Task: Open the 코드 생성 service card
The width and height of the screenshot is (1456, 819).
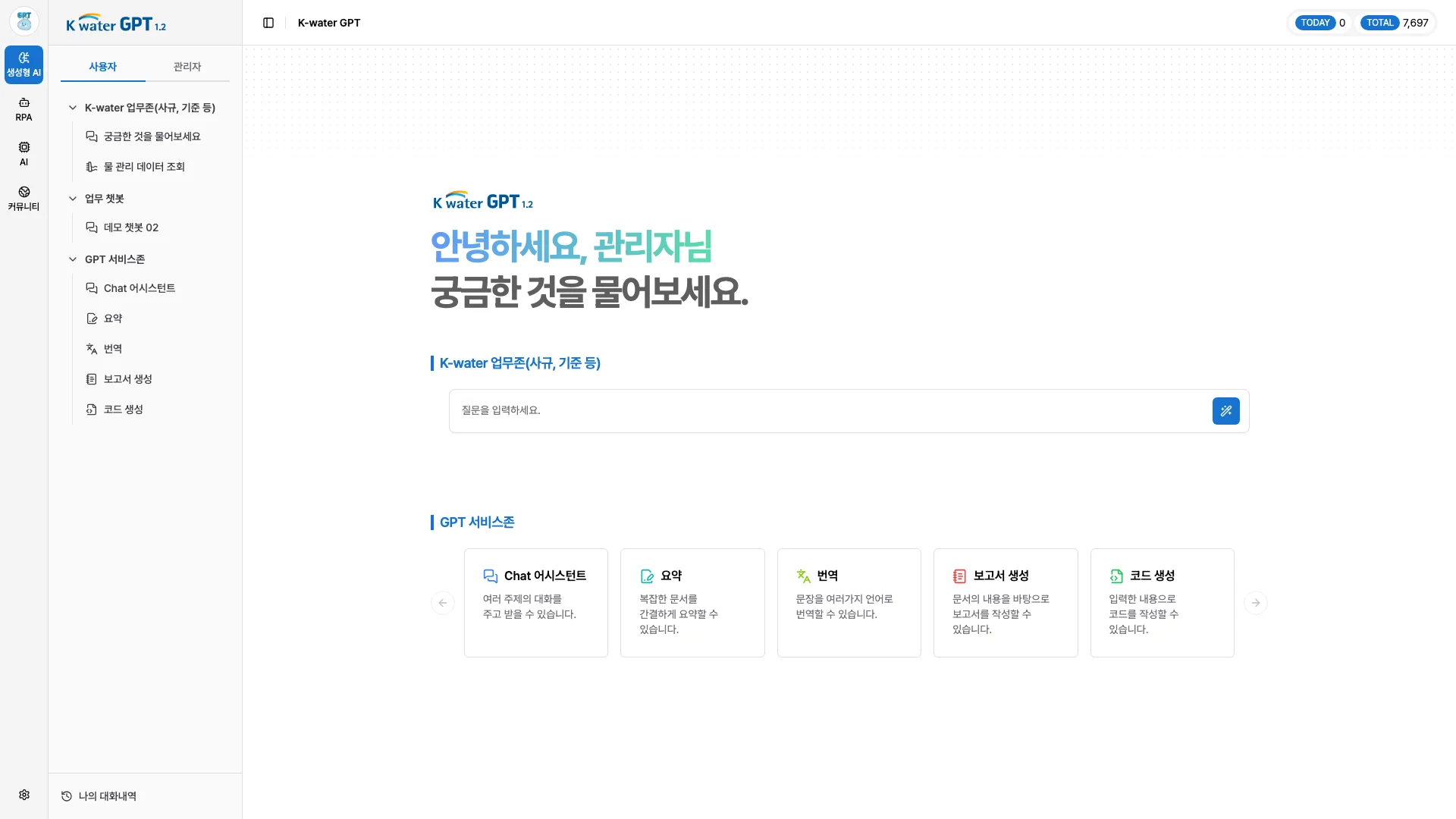Action: coord(1163,603)
